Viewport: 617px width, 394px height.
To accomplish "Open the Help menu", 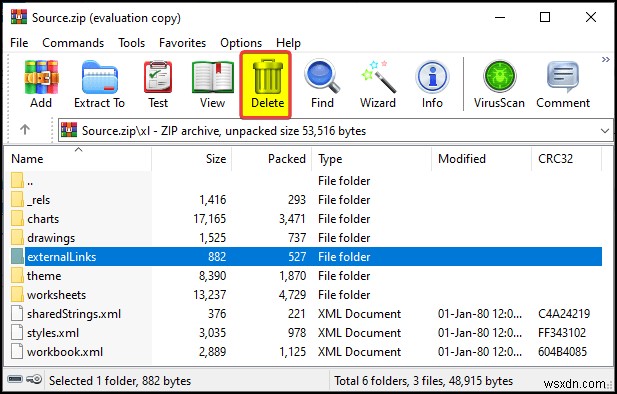I will [288, 43].
